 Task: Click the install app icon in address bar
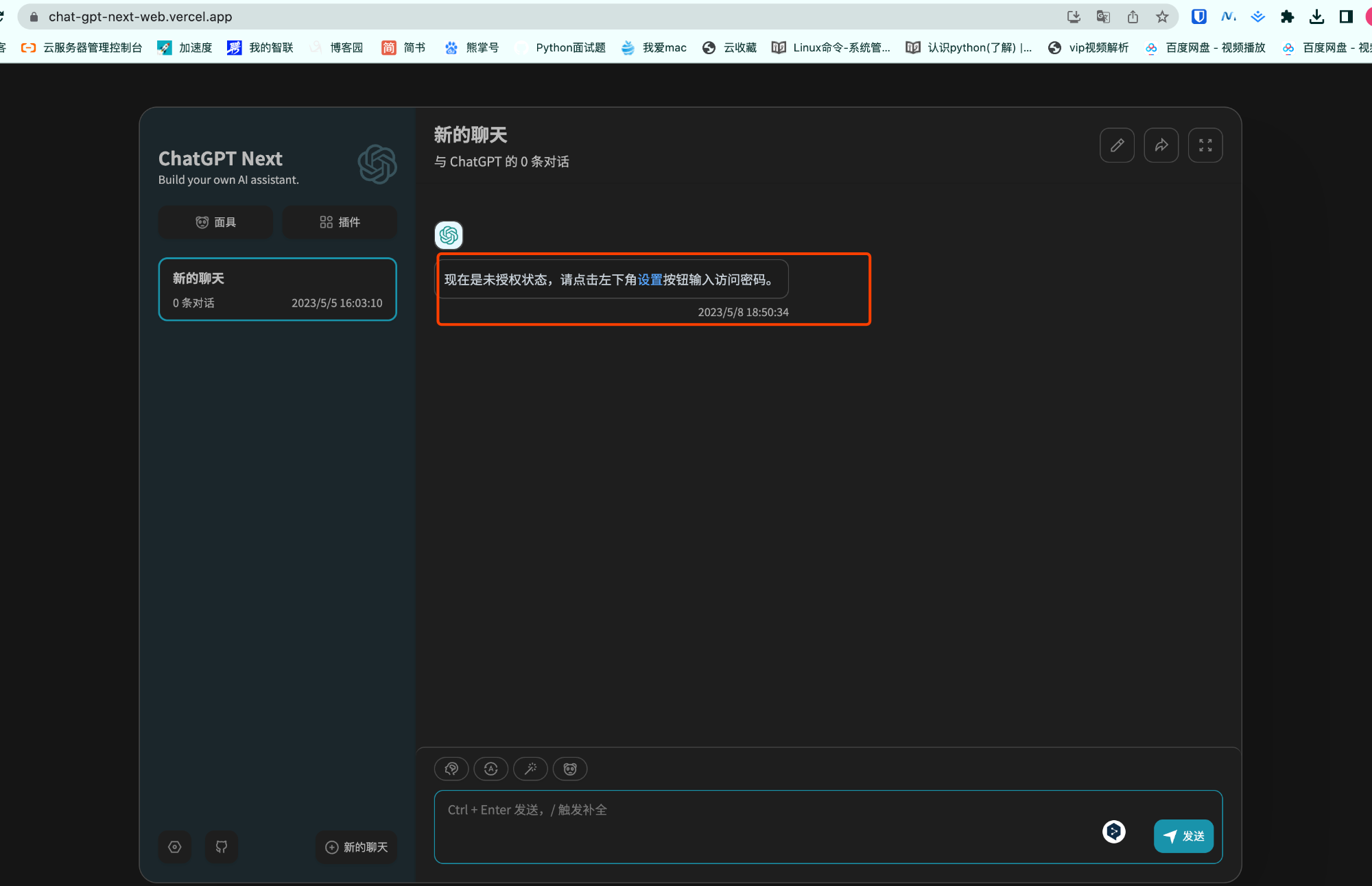click(1074, 16)
